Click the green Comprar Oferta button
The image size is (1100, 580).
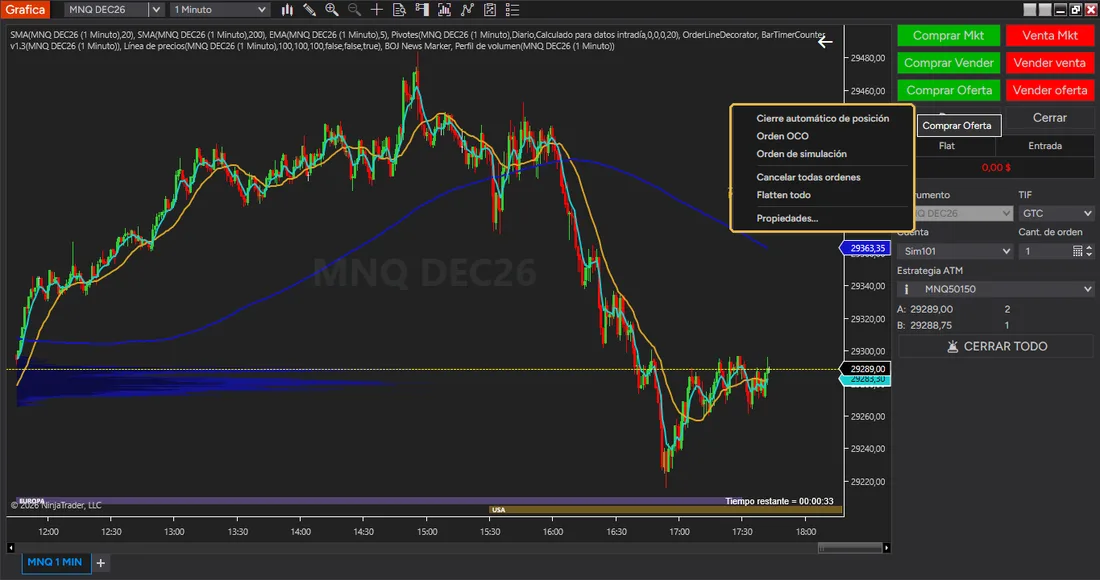pos(948,90)
